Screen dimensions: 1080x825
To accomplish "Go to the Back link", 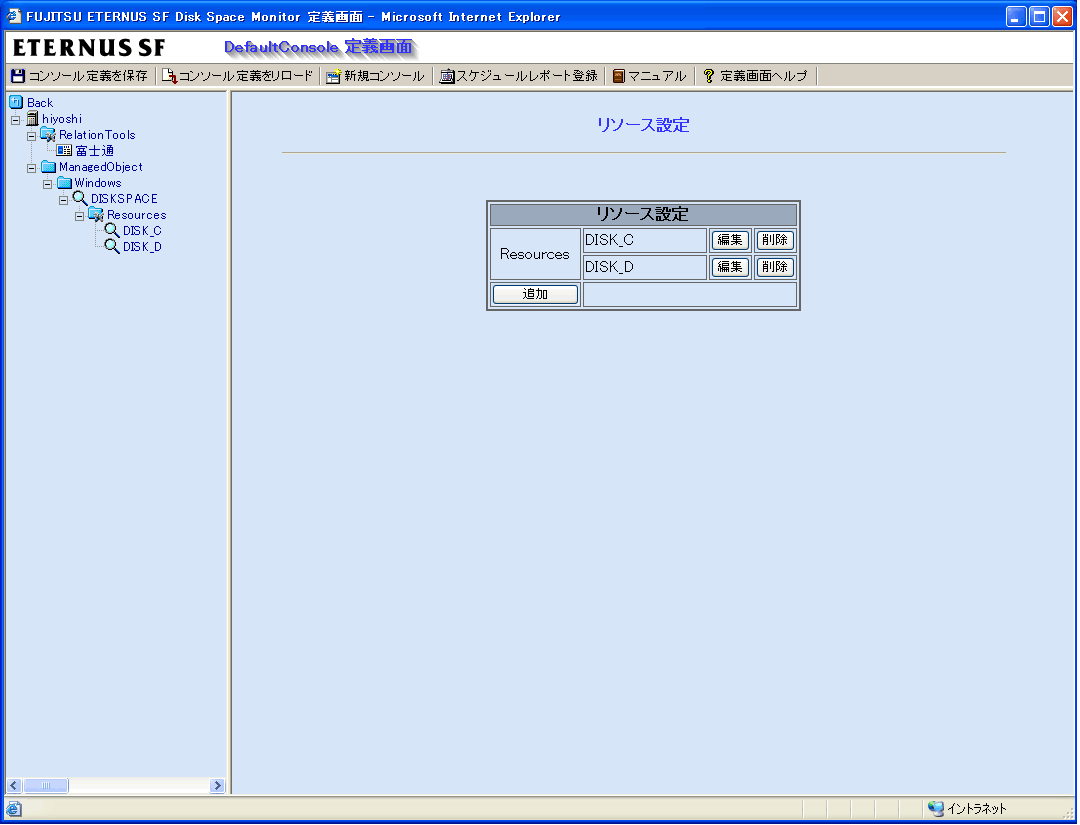I will (40, 103).
